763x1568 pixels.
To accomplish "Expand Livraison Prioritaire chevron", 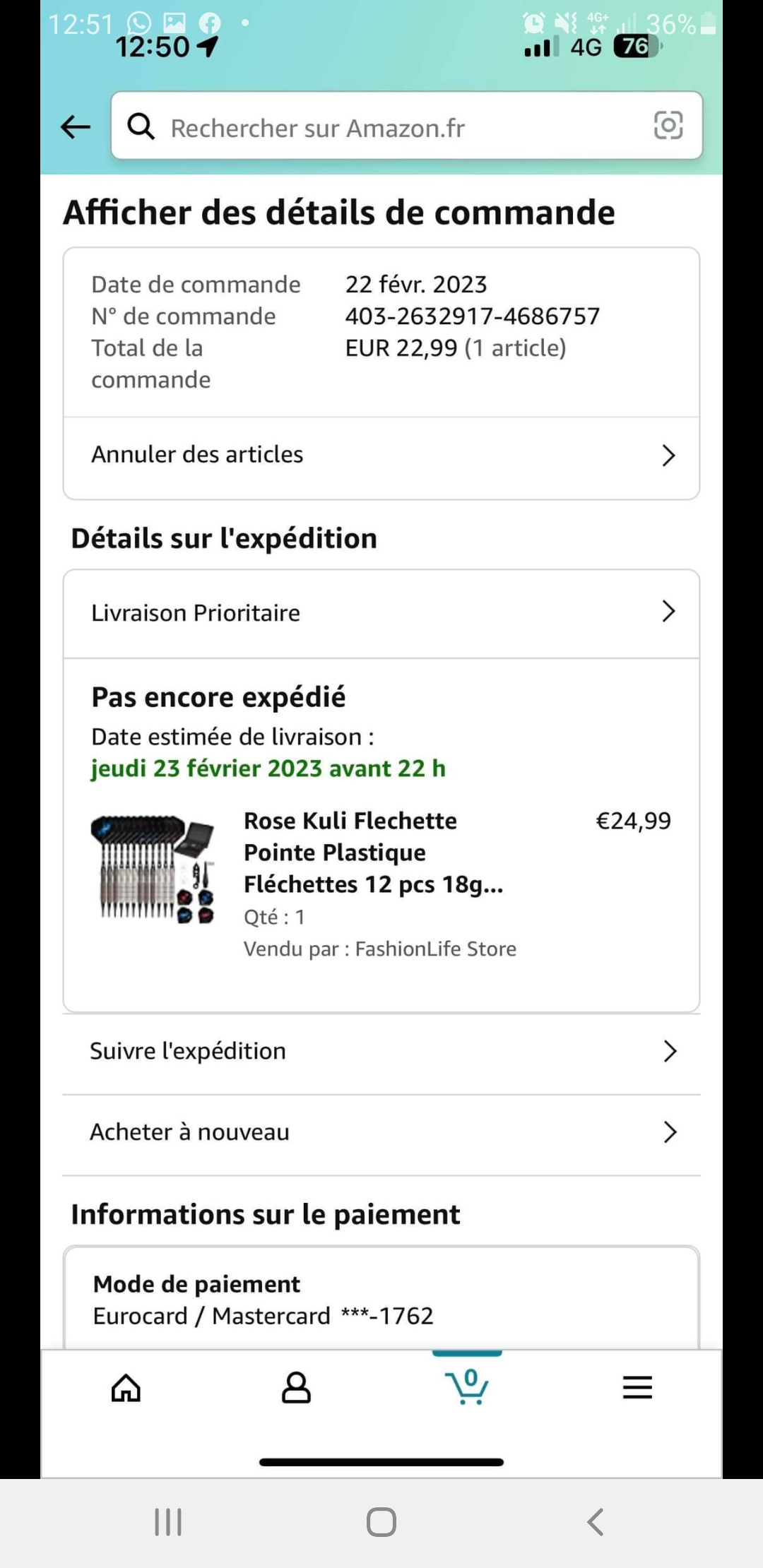I will (x=668, y=612).
